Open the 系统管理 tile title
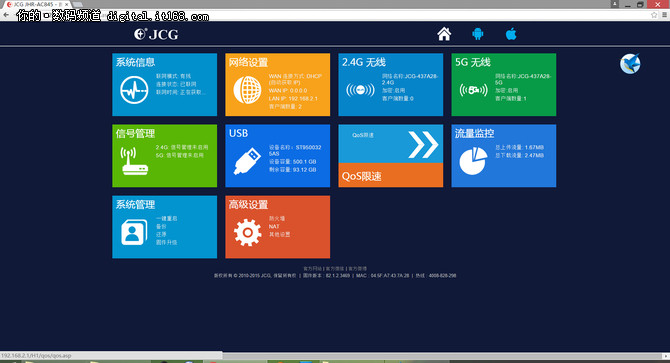Viewport: 670px width, 363px height. click(x=135, y=205)
